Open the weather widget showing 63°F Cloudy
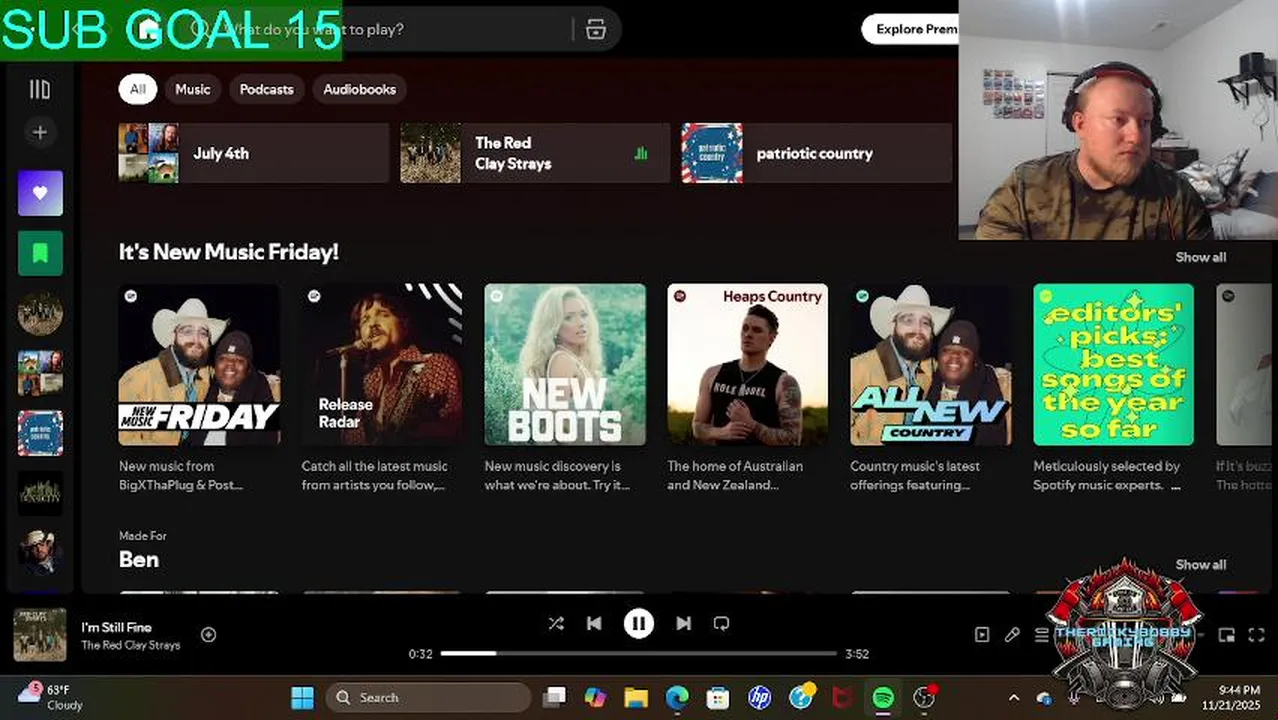This screenshot has width=1278, height=720. pyautogui.click(x=50, y=697)
